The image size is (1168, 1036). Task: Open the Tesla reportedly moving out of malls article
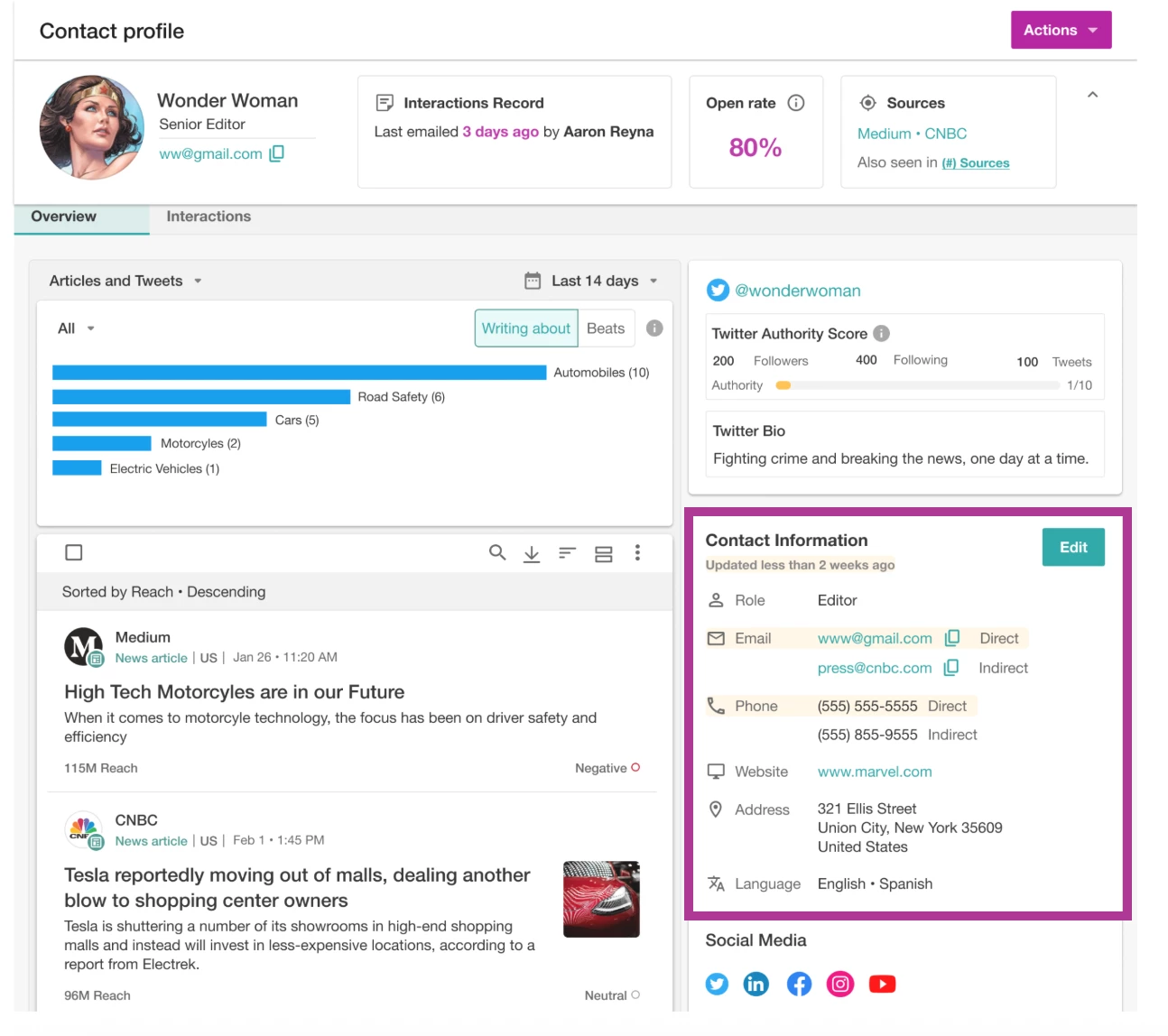point(297,888)
